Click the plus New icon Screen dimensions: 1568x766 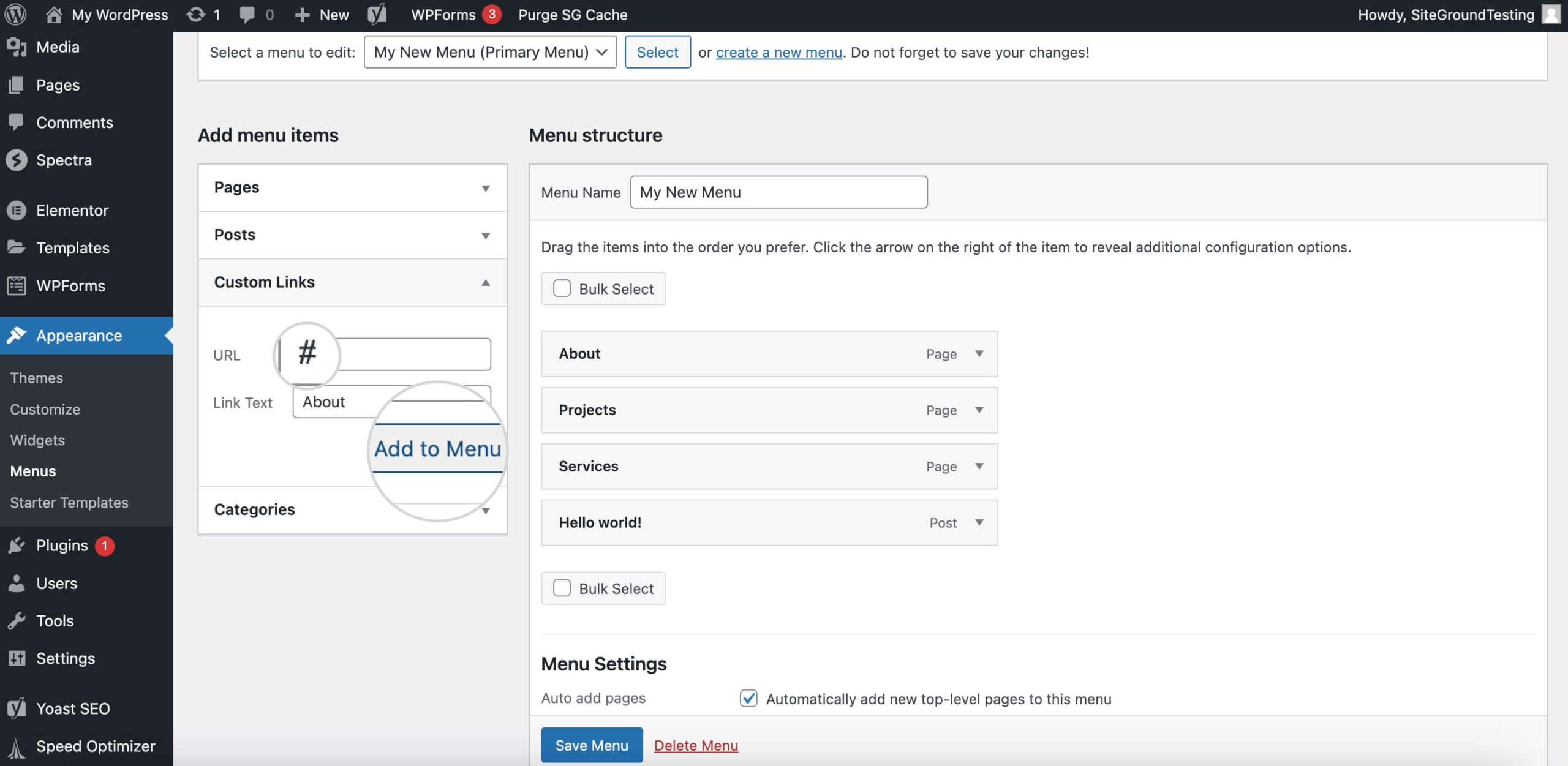(x=303, y=15)
